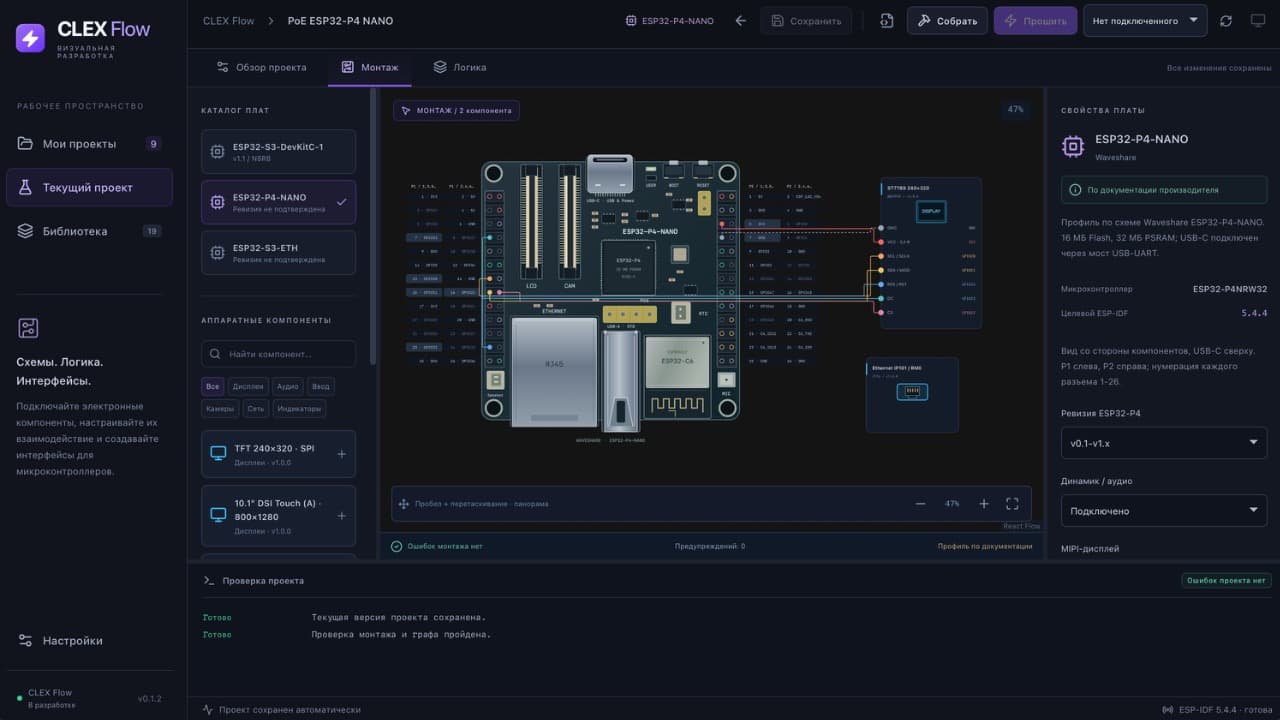Filter components by Сеть
1280x720 pixels.
click(256, 409)
